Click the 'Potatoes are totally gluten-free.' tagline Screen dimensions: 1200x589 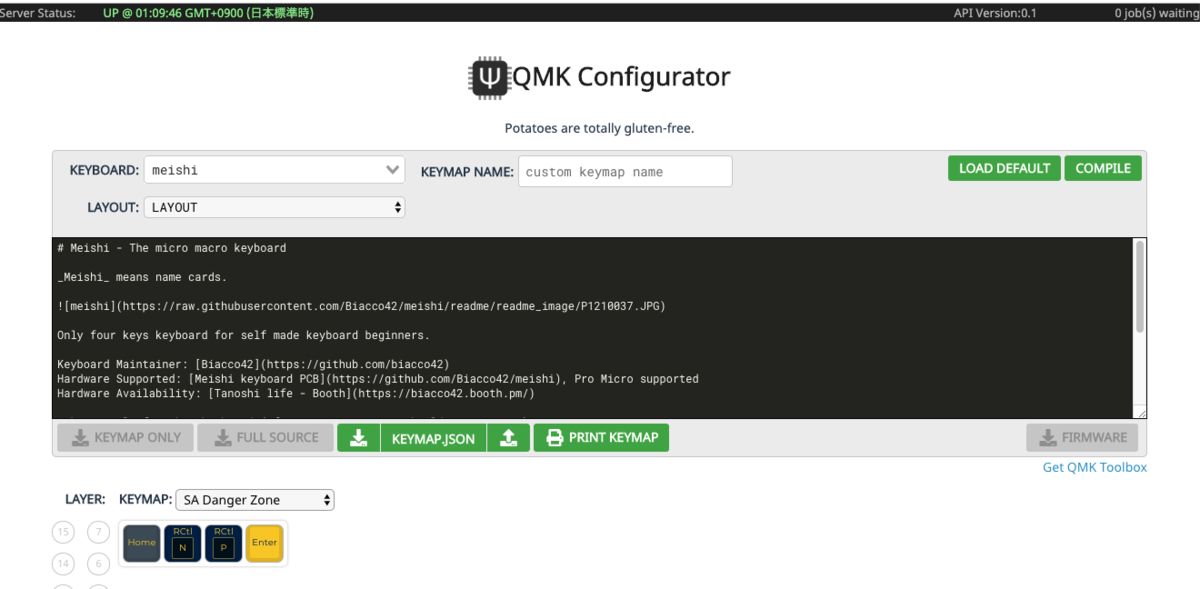click(599, 128)
